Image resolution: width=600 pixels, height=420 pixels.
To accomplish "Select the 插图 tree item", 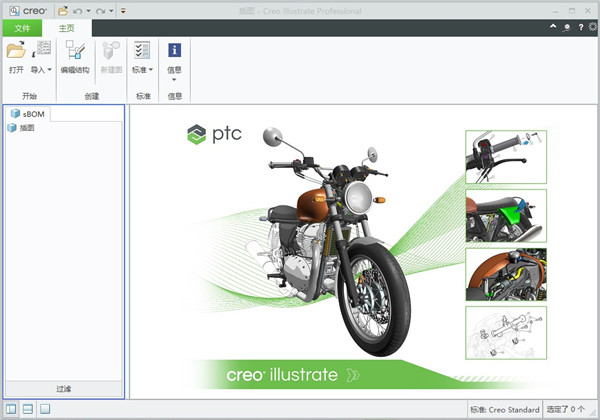I will pyautogui.click(x=21, y=128).
